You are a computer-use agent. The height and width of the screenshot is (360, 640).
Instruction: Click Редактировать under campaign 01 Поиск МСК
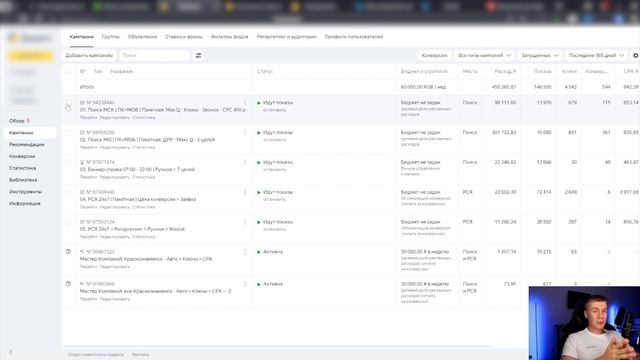pyautogui.click(x=115, y=118)
